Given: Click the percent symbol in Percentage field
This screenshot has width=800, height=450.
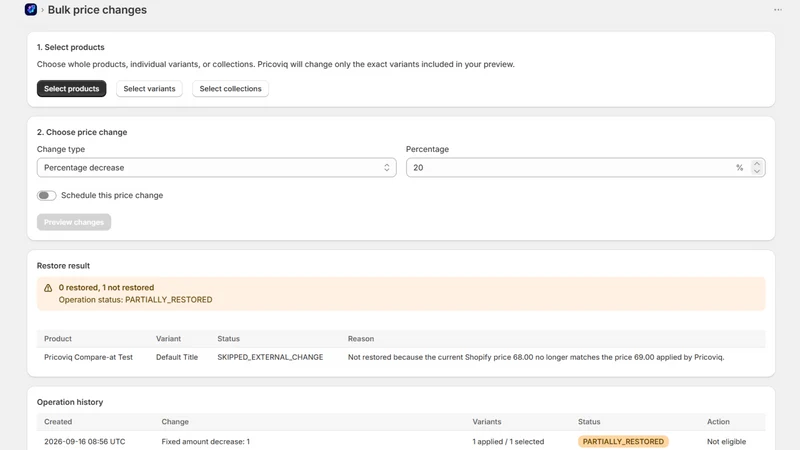Looking at the screenshot, I should (x=739, y=167).
